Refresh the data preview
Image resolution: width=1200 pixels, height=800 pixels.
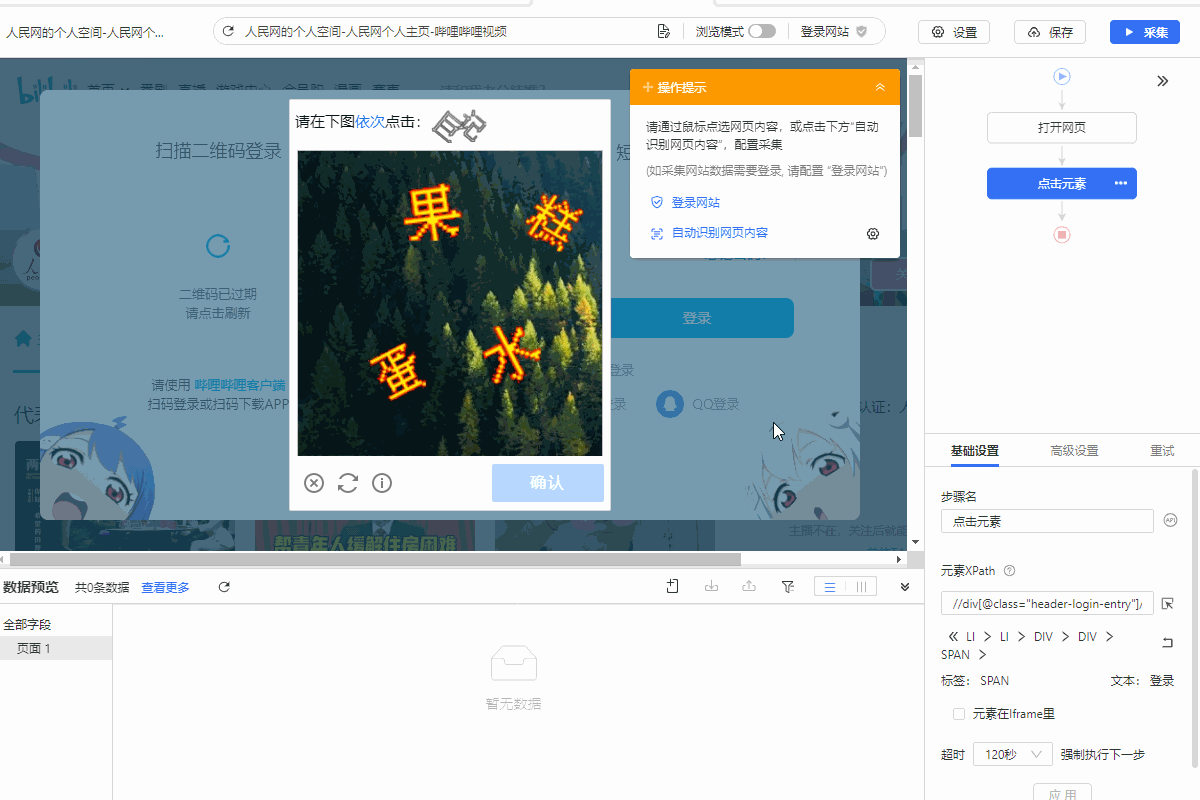coord(224,587)
